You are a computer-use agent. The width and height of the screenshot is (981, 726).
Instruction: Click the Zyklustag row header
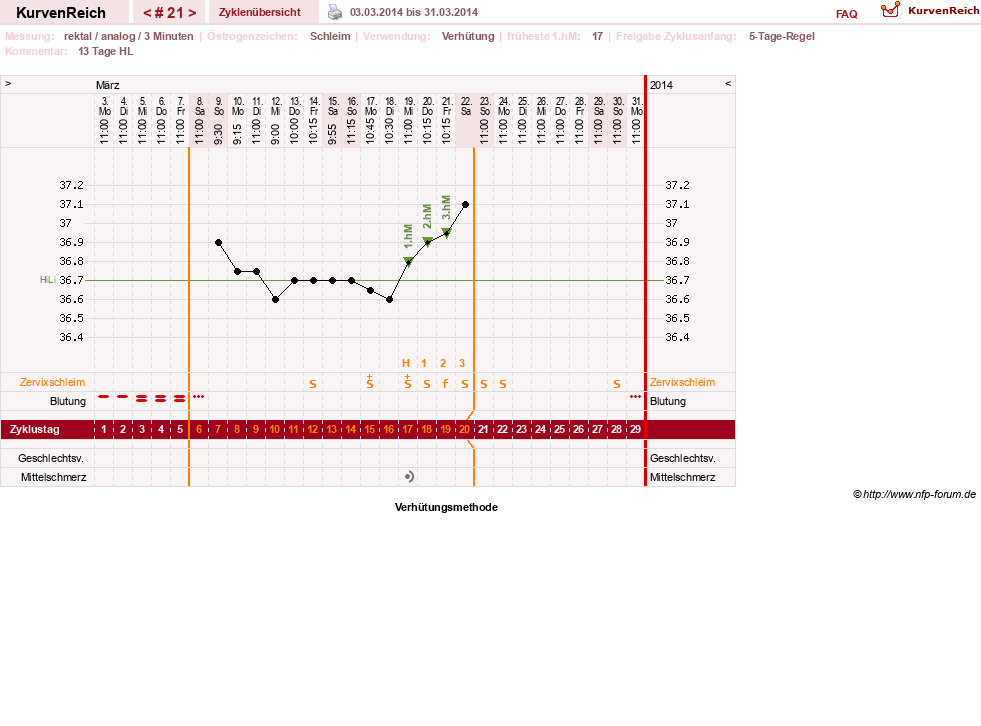(x=34, y=429)
